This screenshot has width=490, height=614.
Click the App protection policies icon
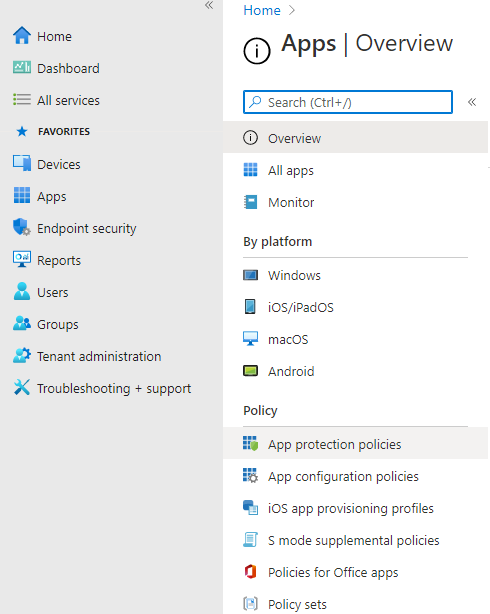point(250,444)
